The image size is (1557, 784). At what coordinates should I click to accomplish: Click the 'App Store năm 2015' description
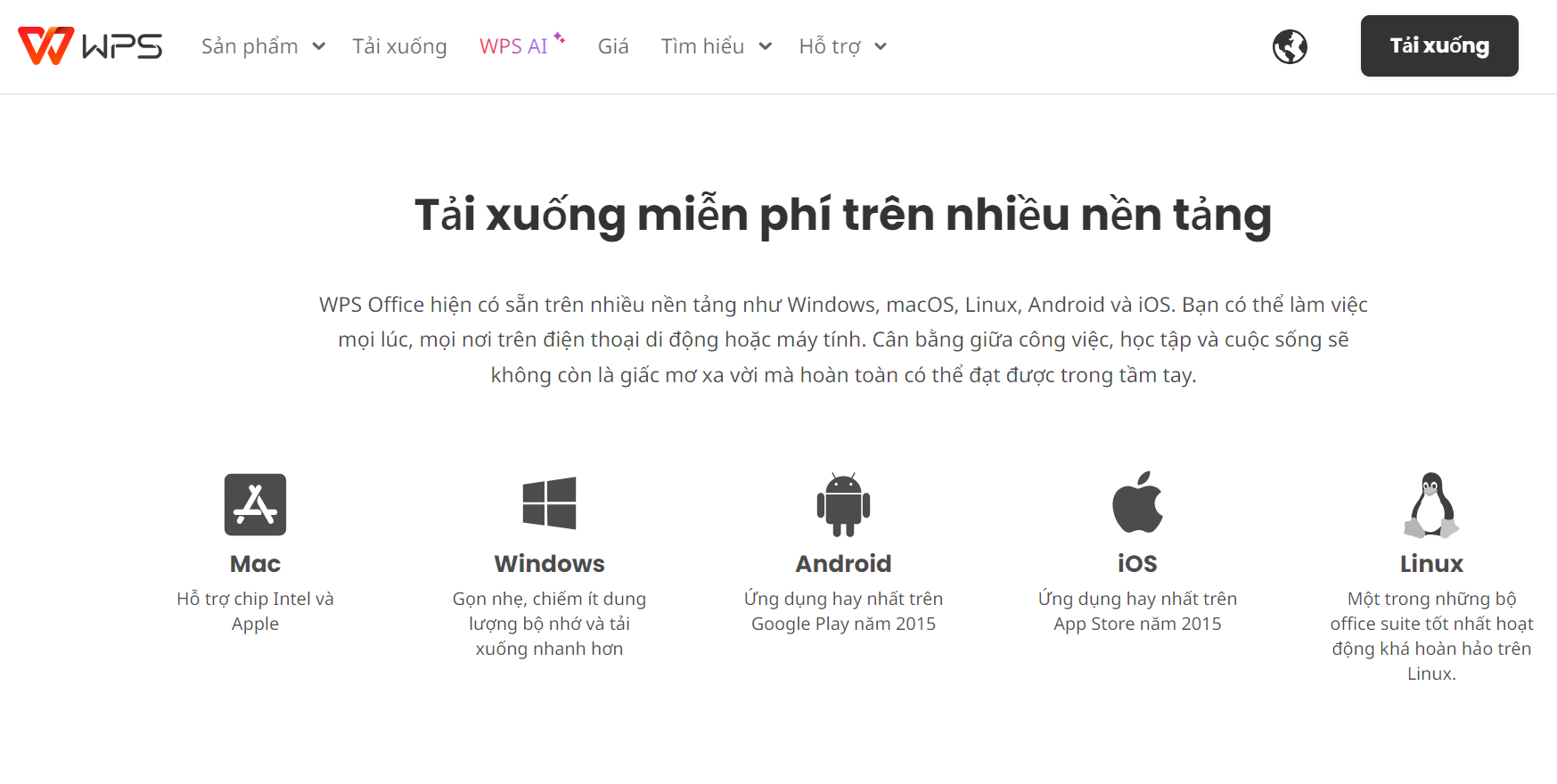coord(1137,611)
